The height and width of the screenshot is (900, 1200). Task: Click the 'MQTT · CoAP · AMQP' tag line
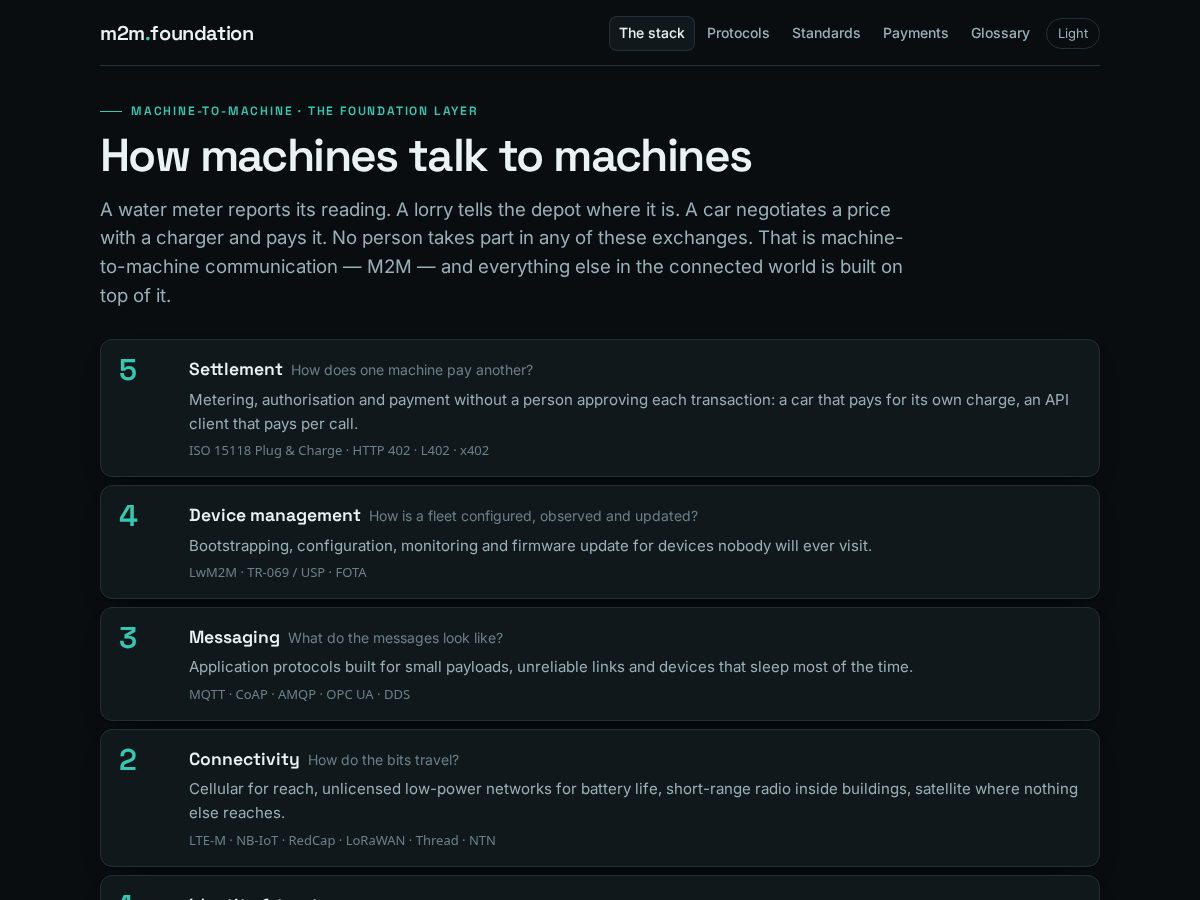tap(299, 694)
